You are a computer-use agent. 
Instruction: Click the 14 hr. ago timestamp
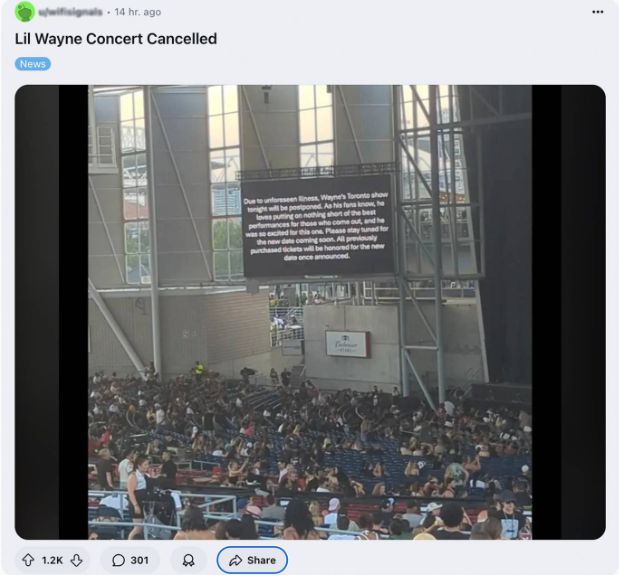coord(138,12)
